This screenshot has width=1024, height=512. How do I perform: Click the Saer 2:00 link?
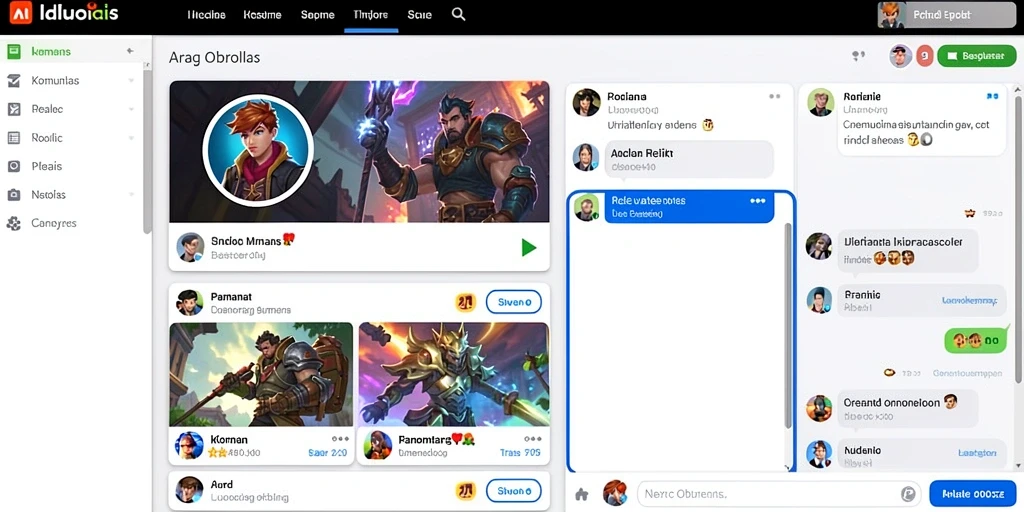tap(327, 453)
